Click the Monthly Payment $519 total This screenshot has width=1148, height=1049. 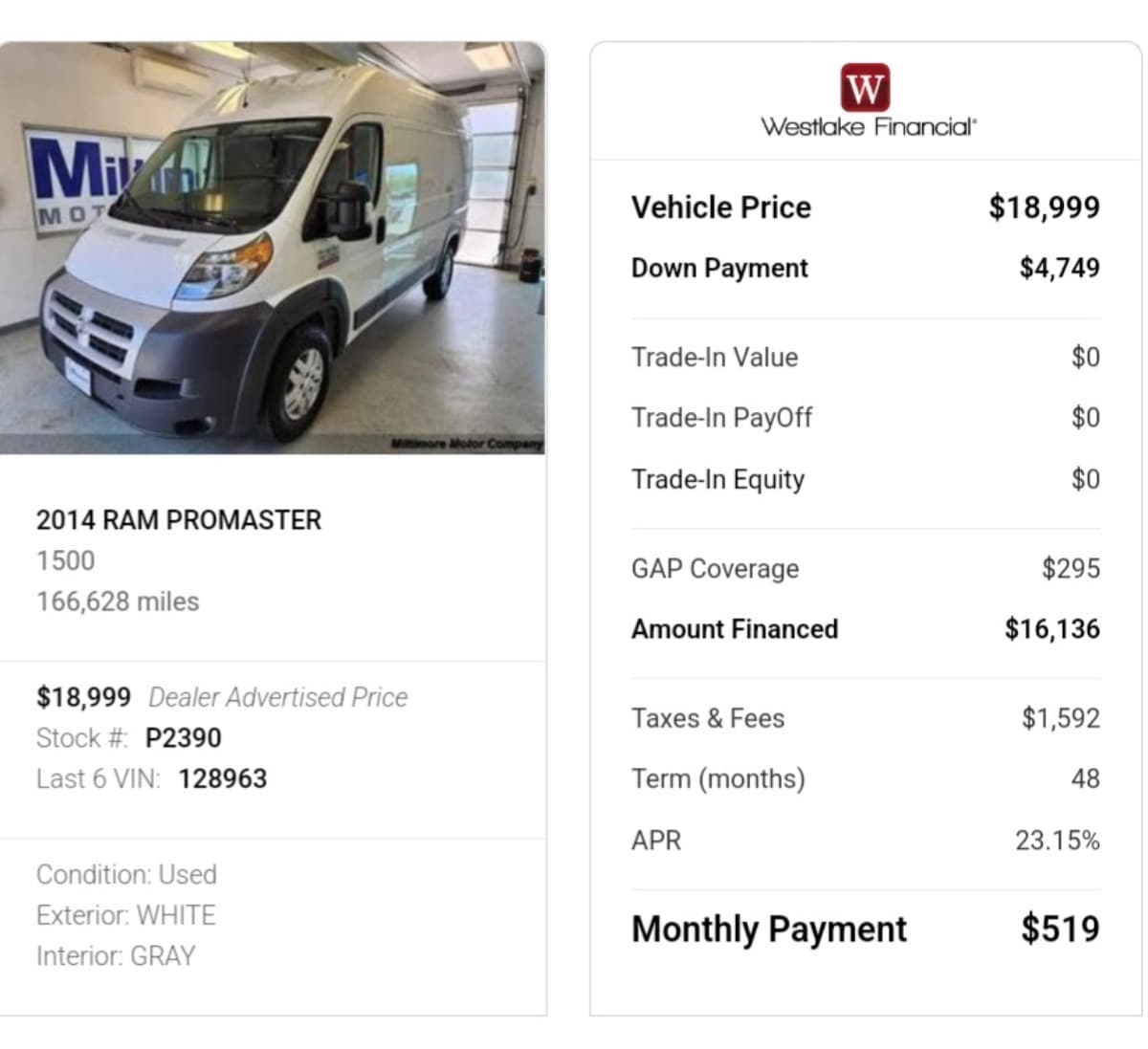(1060, 929)
